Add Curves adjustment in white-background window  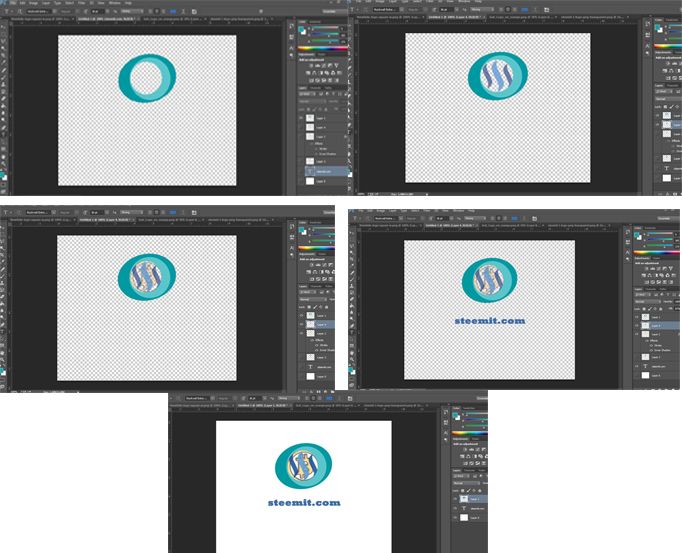pyautogui.click(x=478, y=449)
